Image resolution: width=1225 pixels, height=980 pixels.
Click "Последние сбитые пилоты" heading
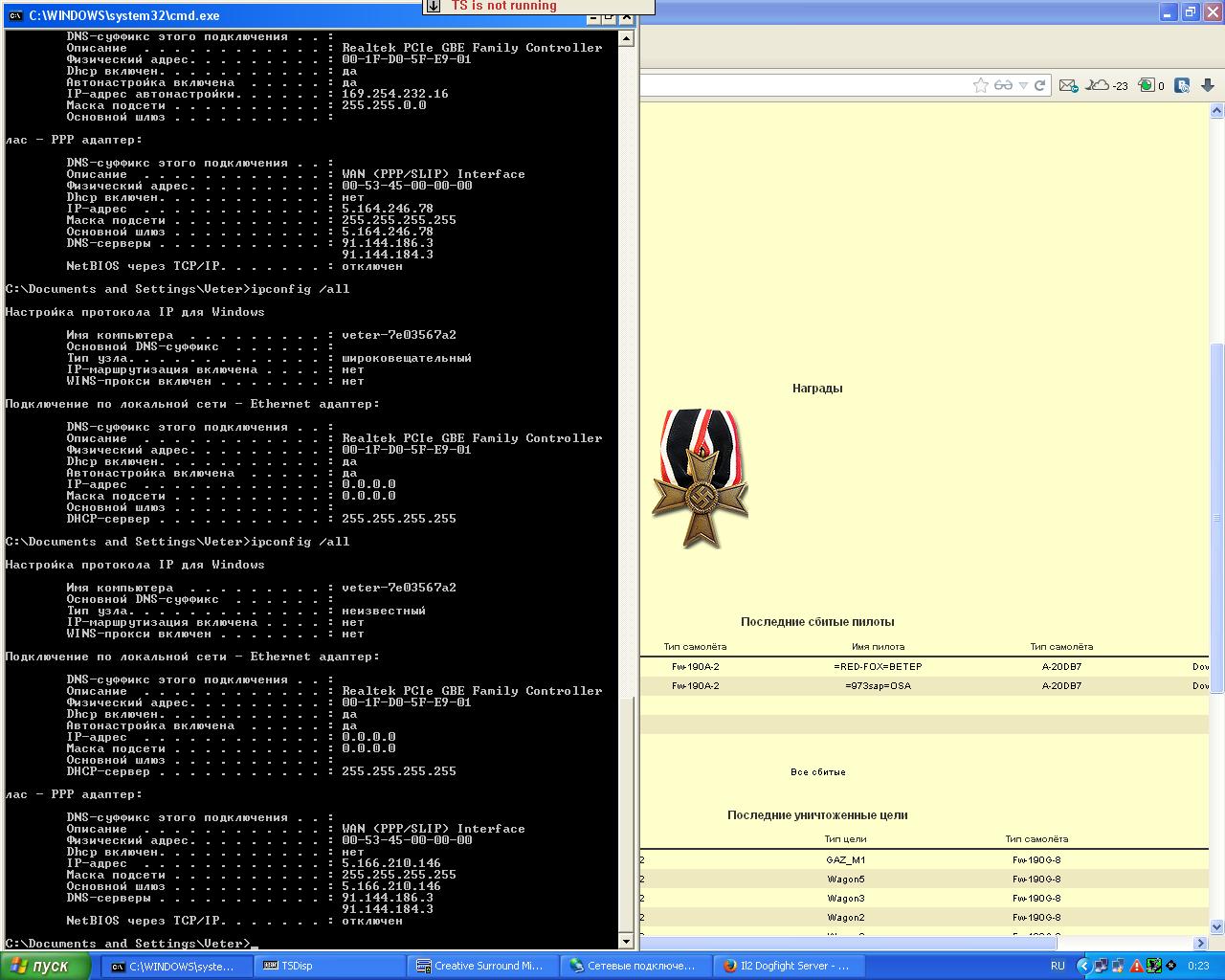(817, 621)
